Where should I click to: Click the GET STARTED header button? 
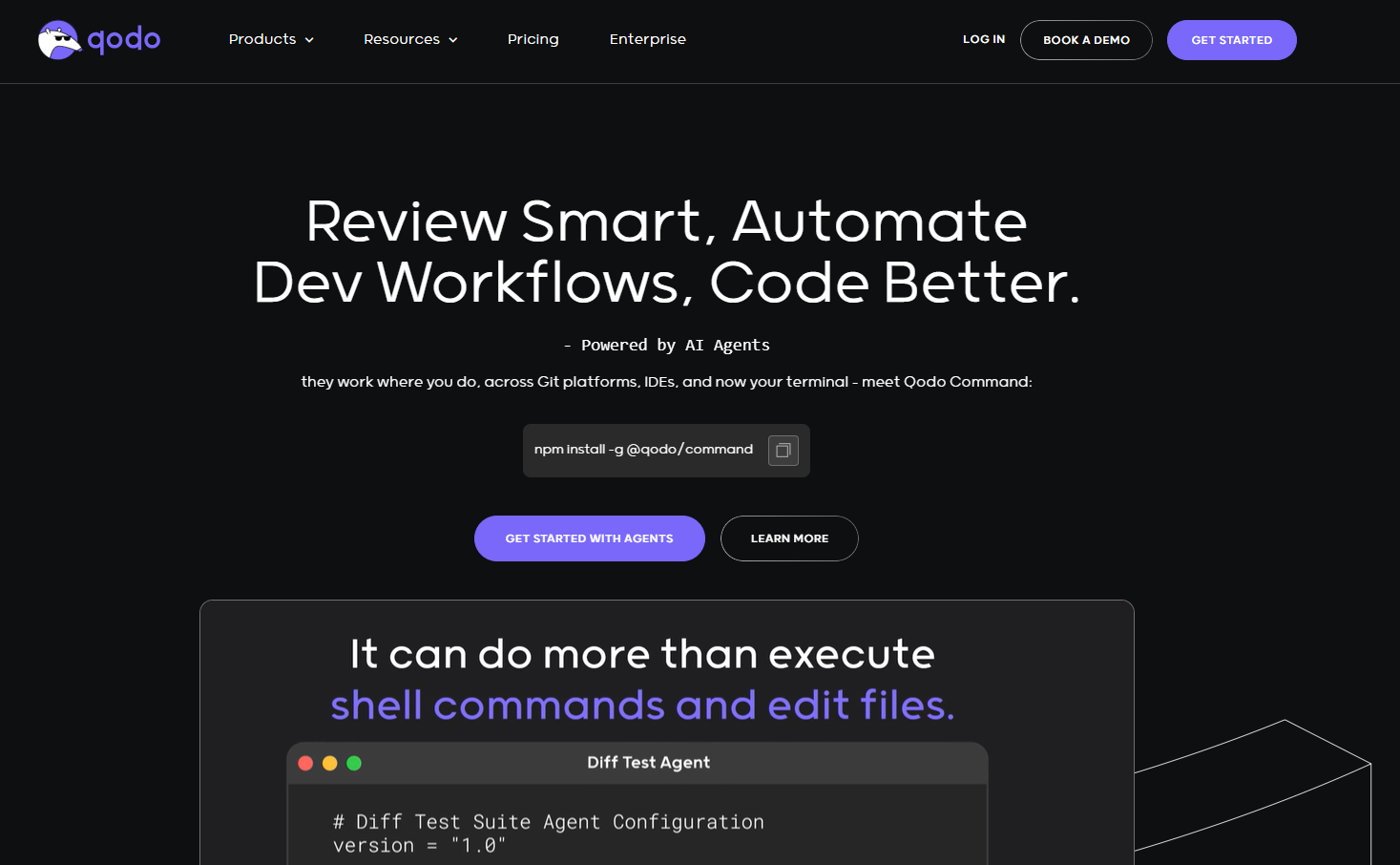click(1232, 40)
